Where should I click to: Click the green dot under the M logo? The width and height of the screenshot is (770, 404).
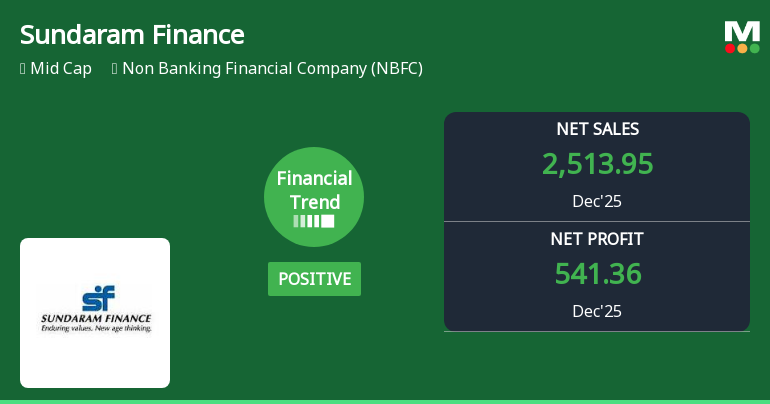[x=754, y=48]
